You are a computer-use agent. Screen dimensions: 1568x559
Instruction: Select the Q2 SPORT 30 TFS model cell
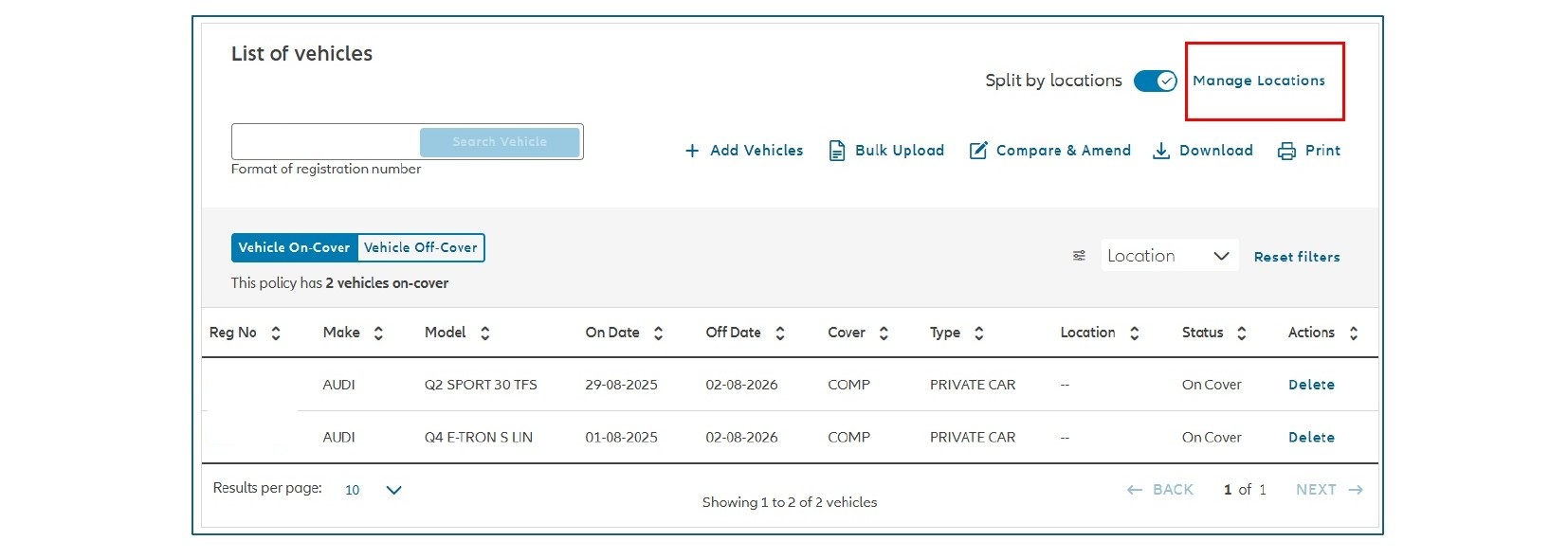(x=481, y=385)
